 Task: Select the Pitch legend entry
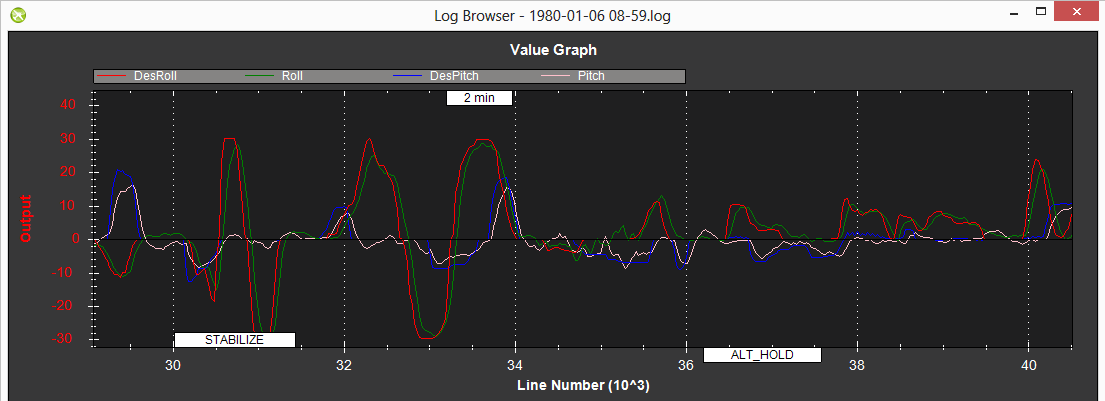click(591, 76)
